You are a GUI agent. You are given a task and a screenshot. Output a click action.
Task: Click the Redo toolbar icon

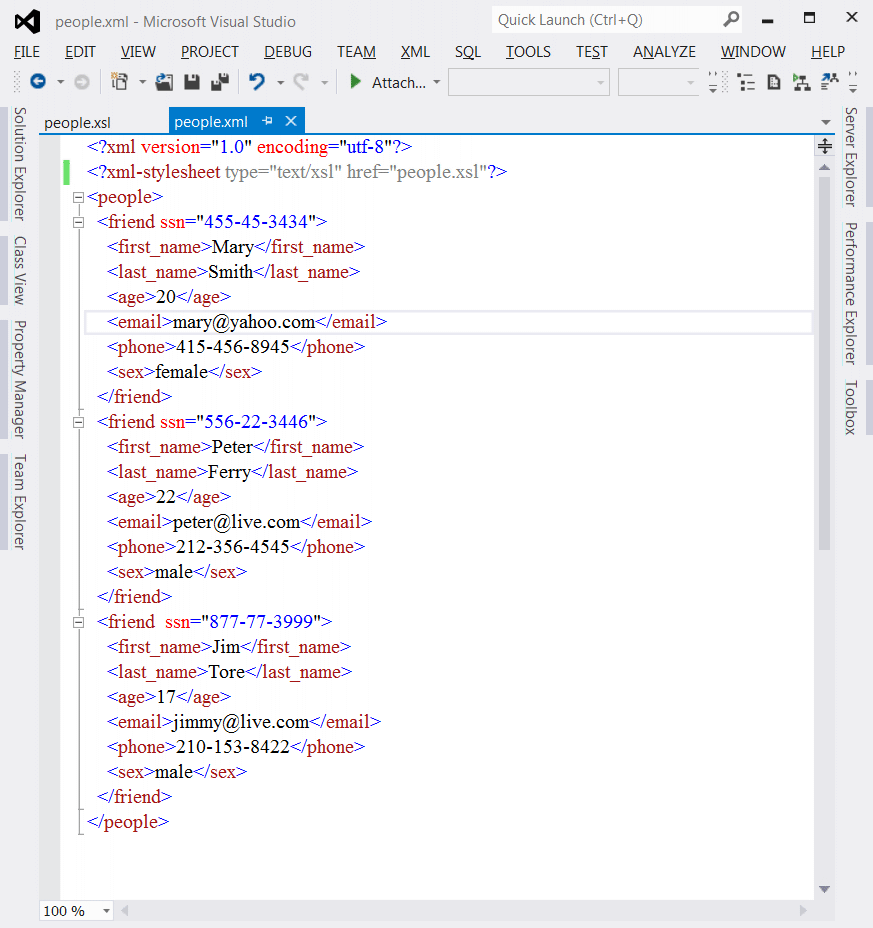pyautogui.click(x=301, y=81)
